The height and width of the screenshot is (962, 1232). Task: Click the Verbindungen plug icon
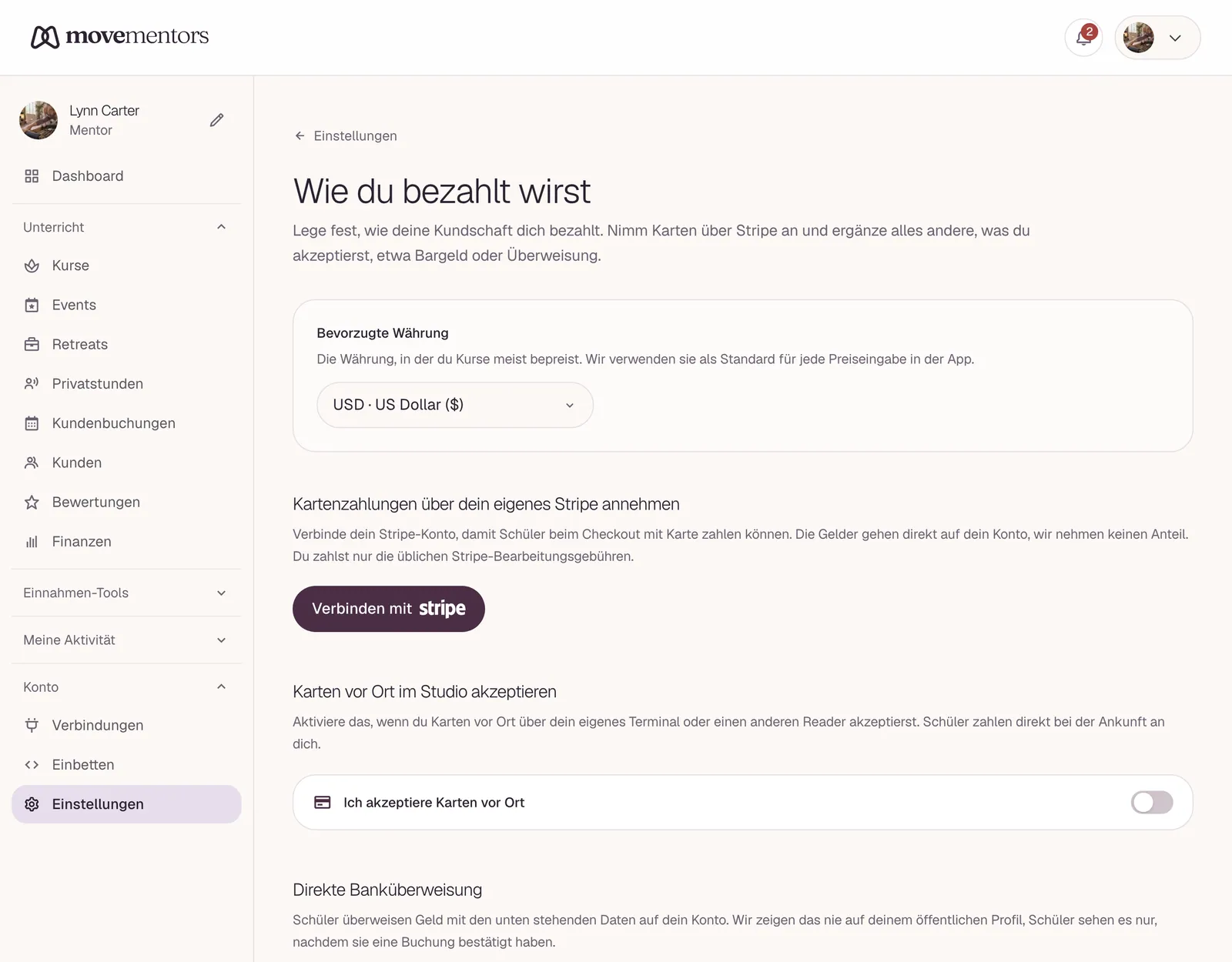32,725
